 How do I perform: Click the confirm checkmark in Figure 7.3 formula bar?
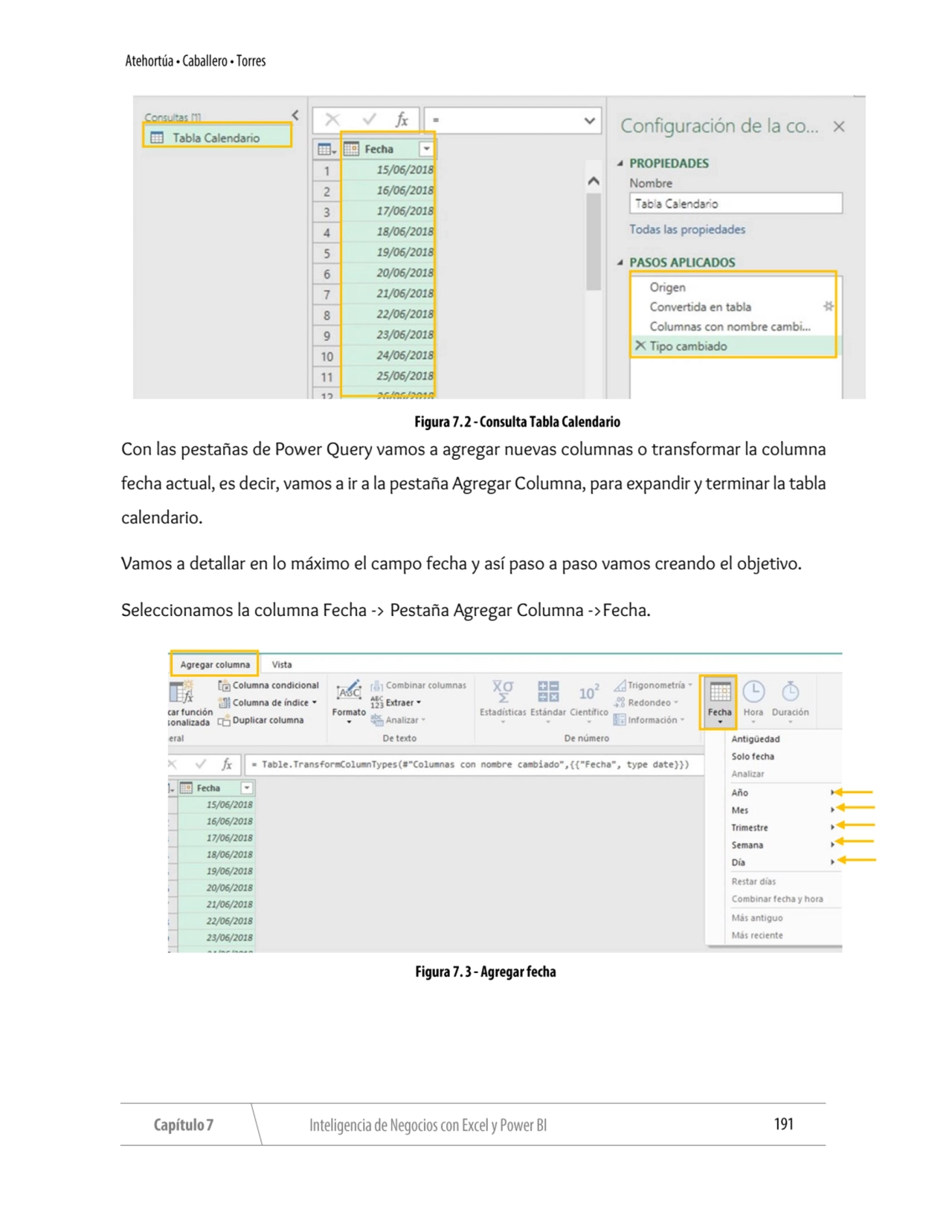[x=200, y=764]
